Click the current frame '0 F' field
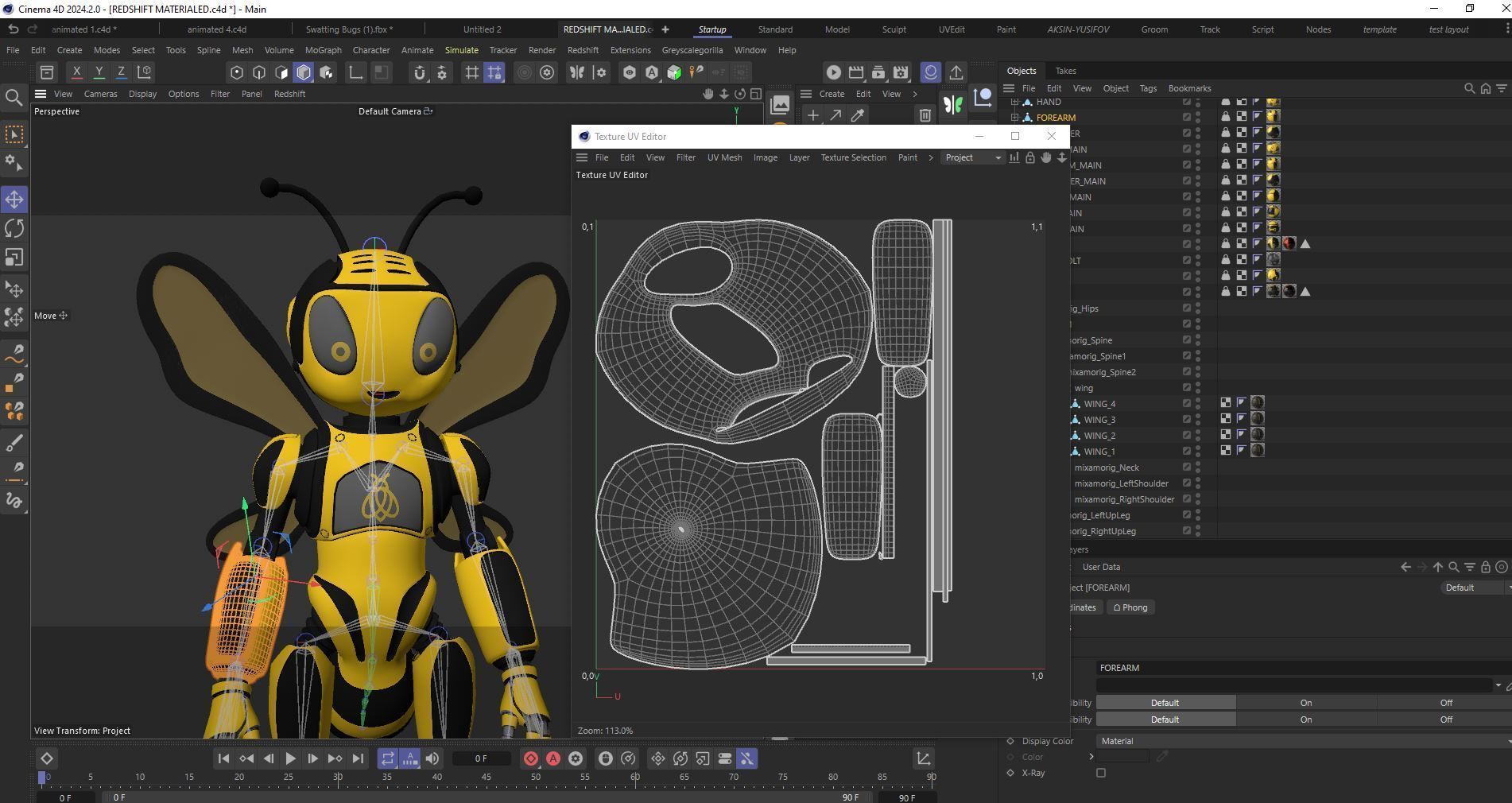Image resolution: width=1512 pixels, height=803 pixels. (x=481, y=758)
